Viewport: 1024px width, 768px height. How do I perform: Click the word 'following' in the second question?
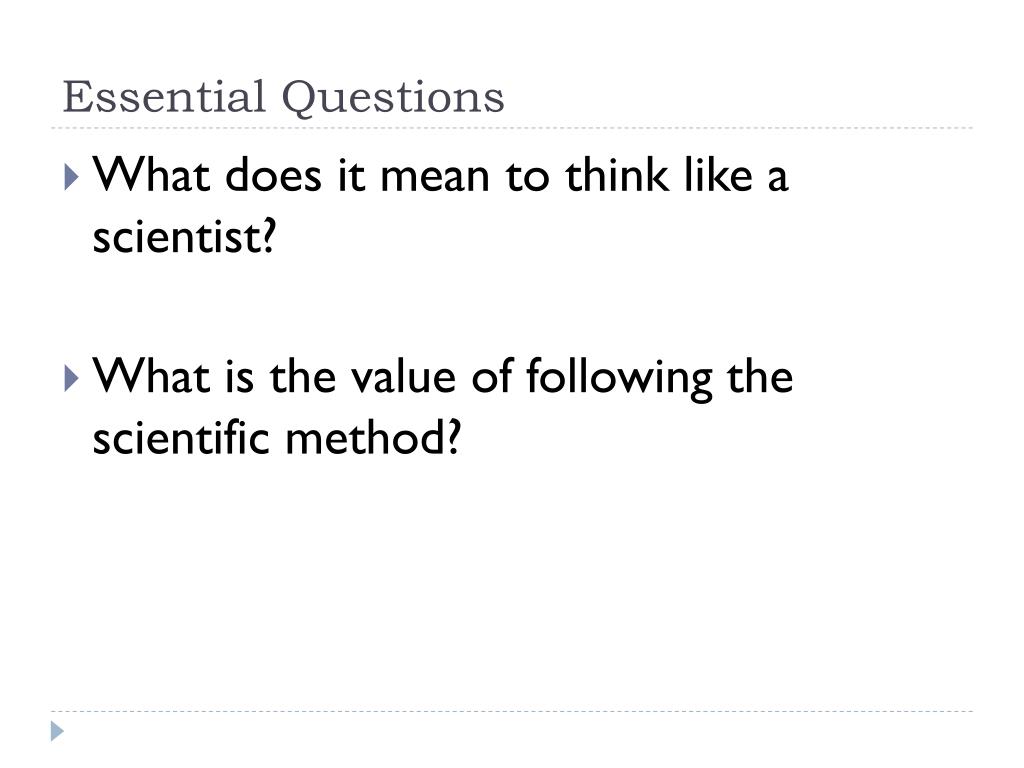click(619, 379)
